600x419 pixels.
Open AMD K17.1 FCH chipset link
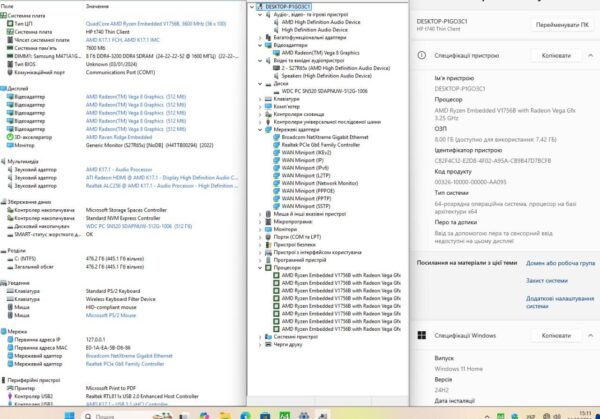click(x=122, y=40)
